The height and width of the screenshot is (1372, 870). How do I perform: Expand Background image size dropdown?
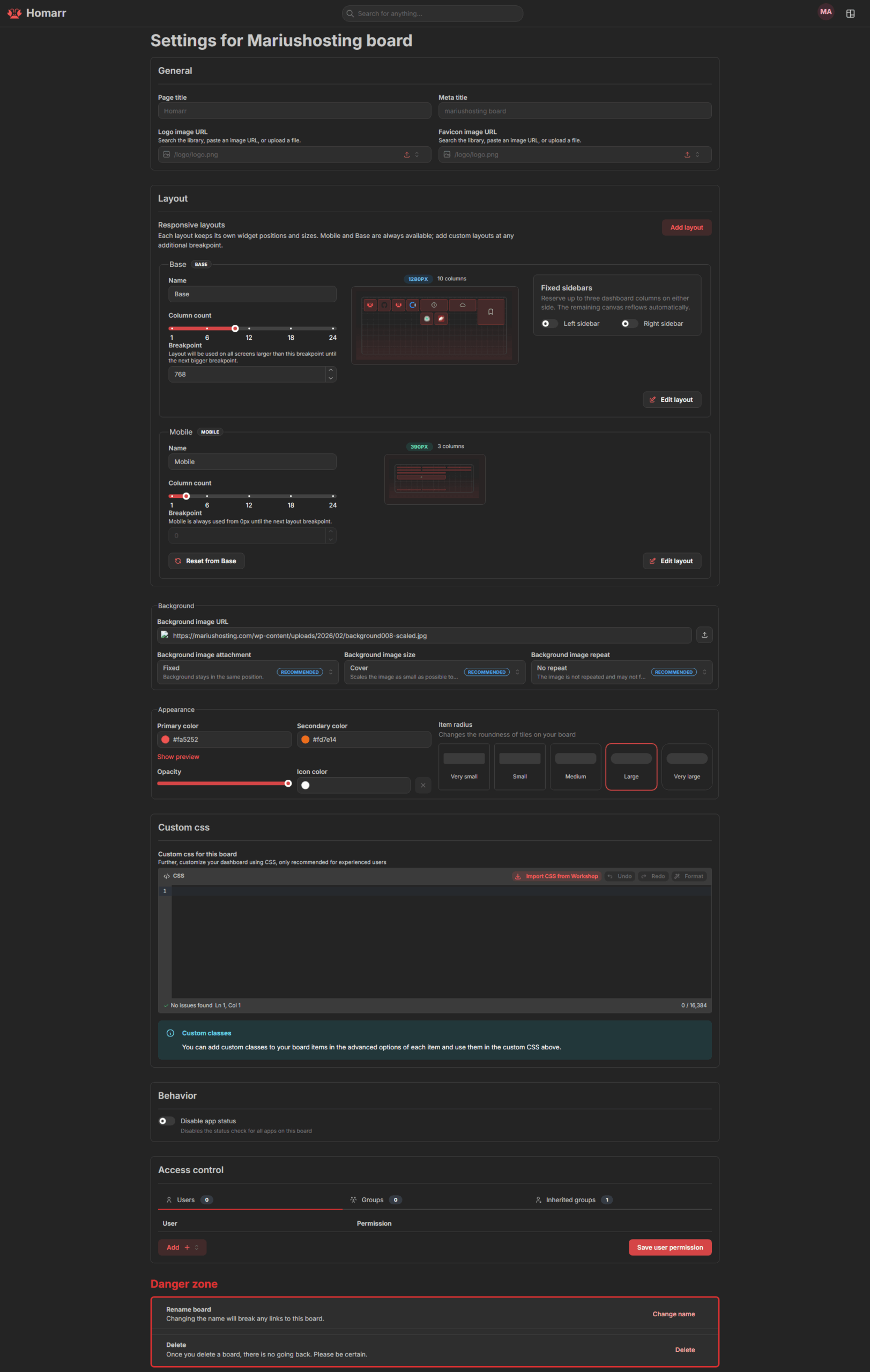coord(435,672)
